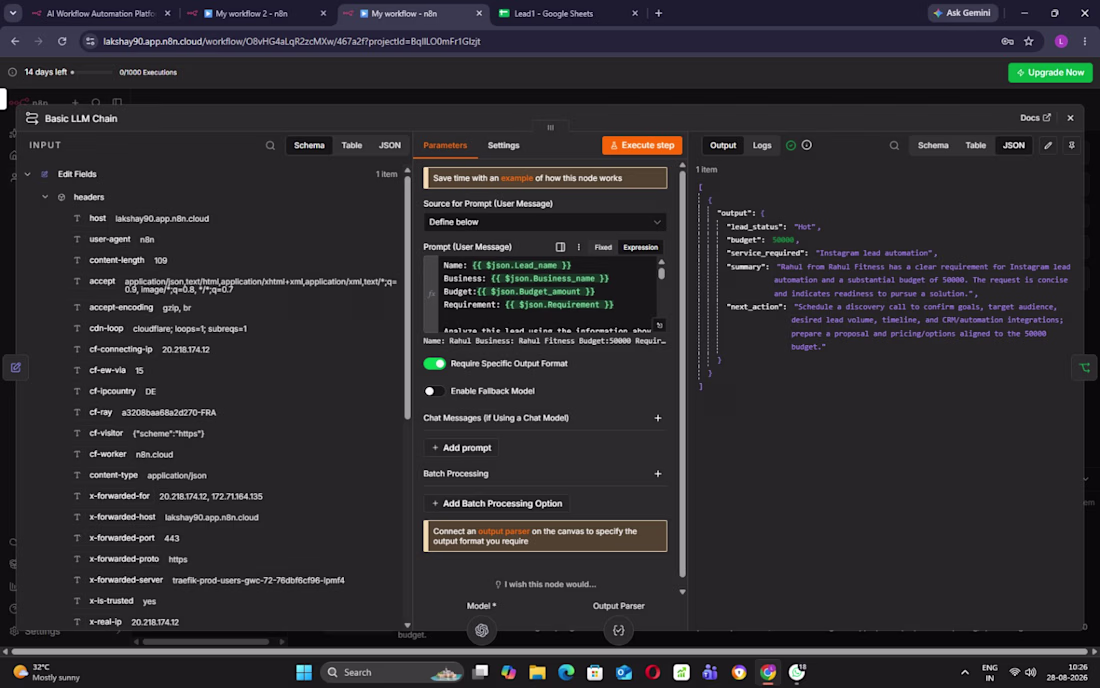The height and width of the screenshot is (688, 1100).
Task: Collapse the headers group
Action: (45, 197)
